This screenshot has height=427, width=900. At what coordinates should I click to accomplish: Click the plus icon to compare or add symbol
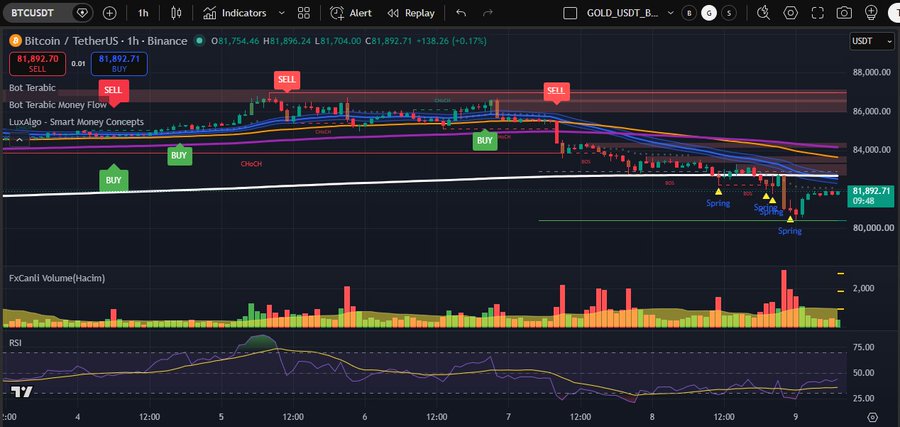(109, 13)
